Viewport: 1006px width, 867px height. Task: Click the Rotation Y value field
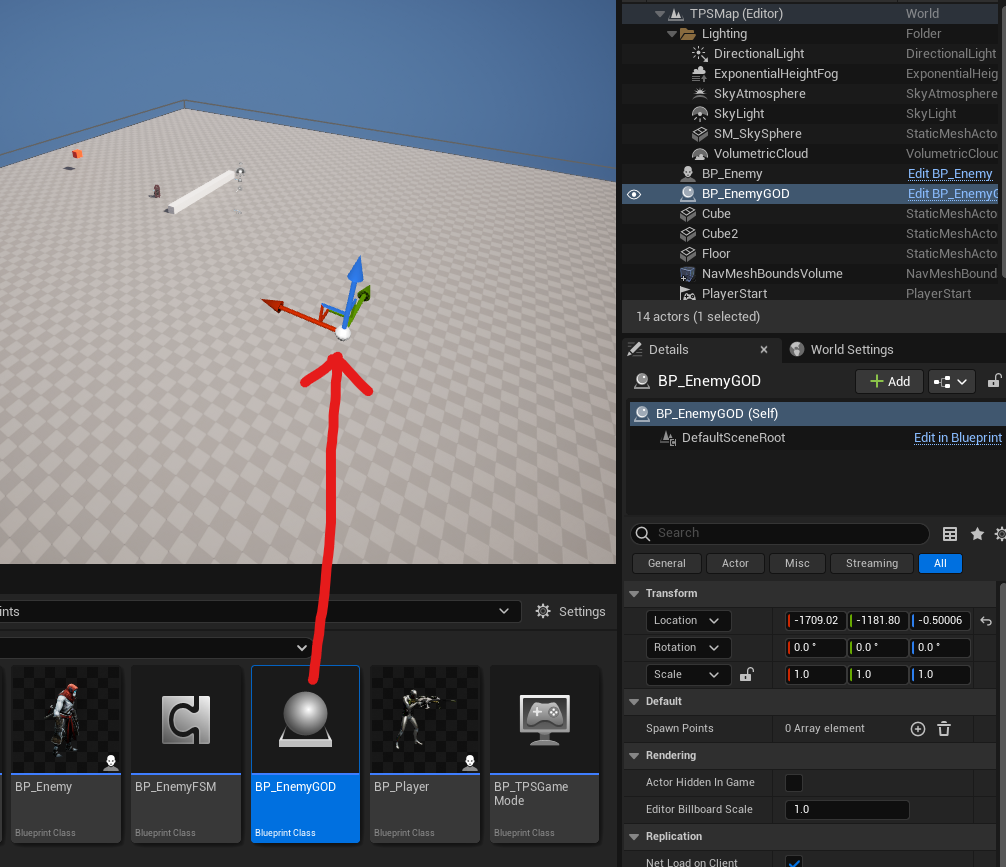(878, 648)
